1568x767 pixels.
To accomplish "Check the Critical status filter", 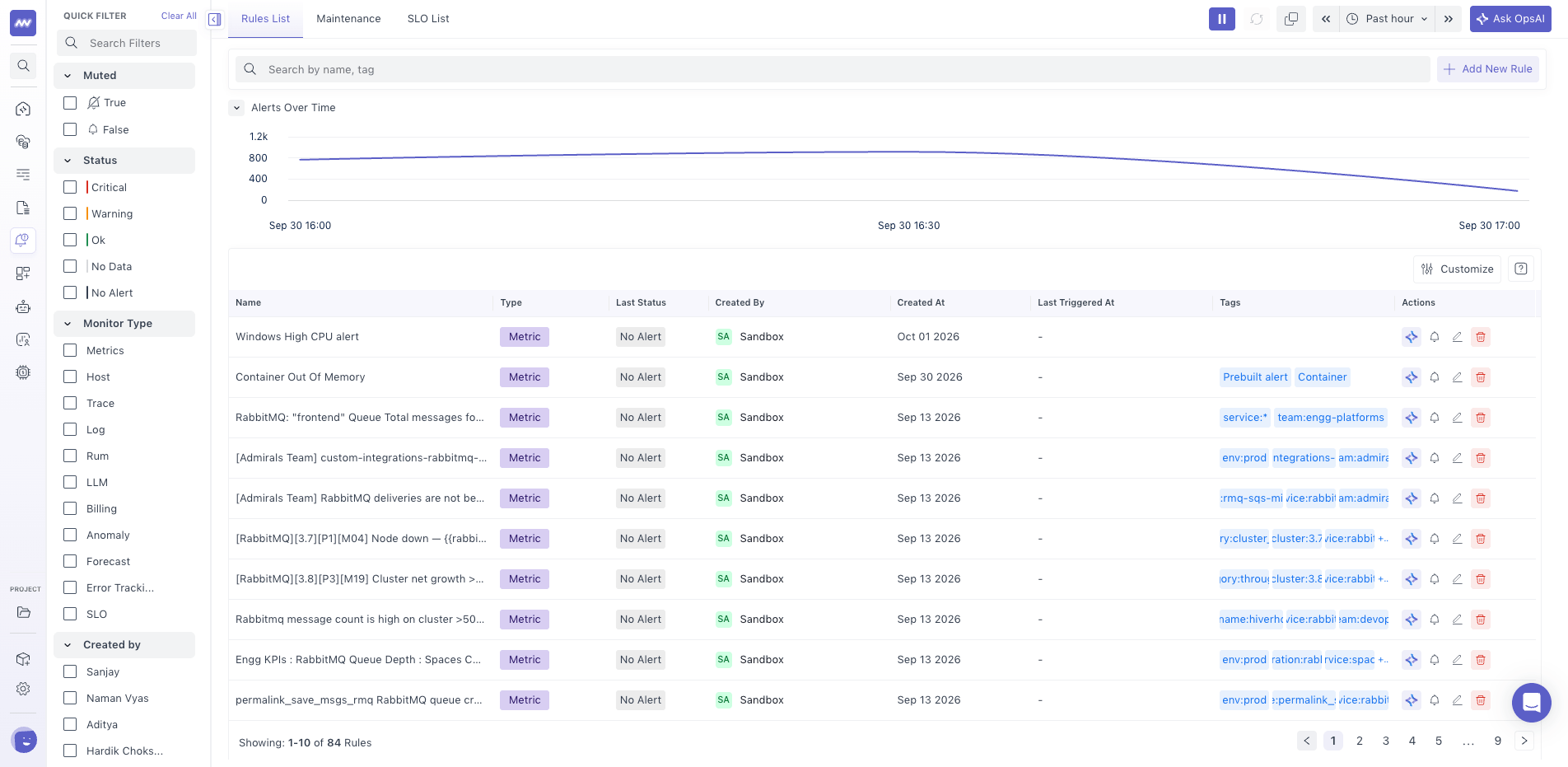I will (x=70, y=187).
